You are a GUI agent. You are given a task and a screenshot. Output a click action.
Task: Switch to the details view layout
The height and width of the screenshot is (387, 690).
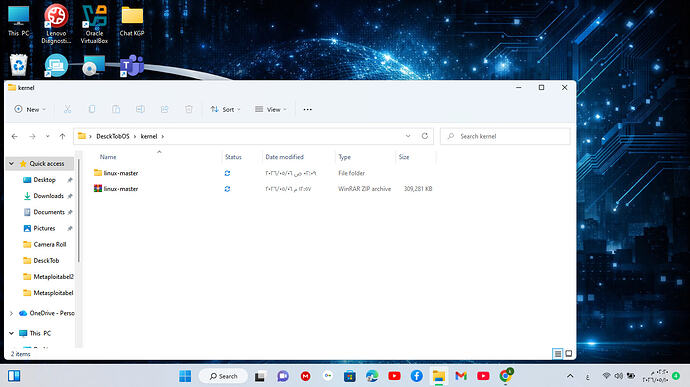(x=558, y=354)
